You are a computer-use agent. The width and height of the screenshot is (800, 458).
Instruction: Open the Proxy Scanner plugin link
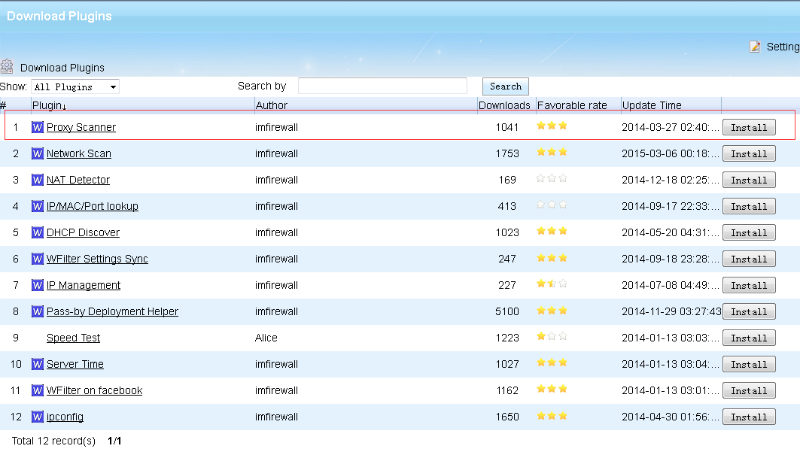[81, 128]
